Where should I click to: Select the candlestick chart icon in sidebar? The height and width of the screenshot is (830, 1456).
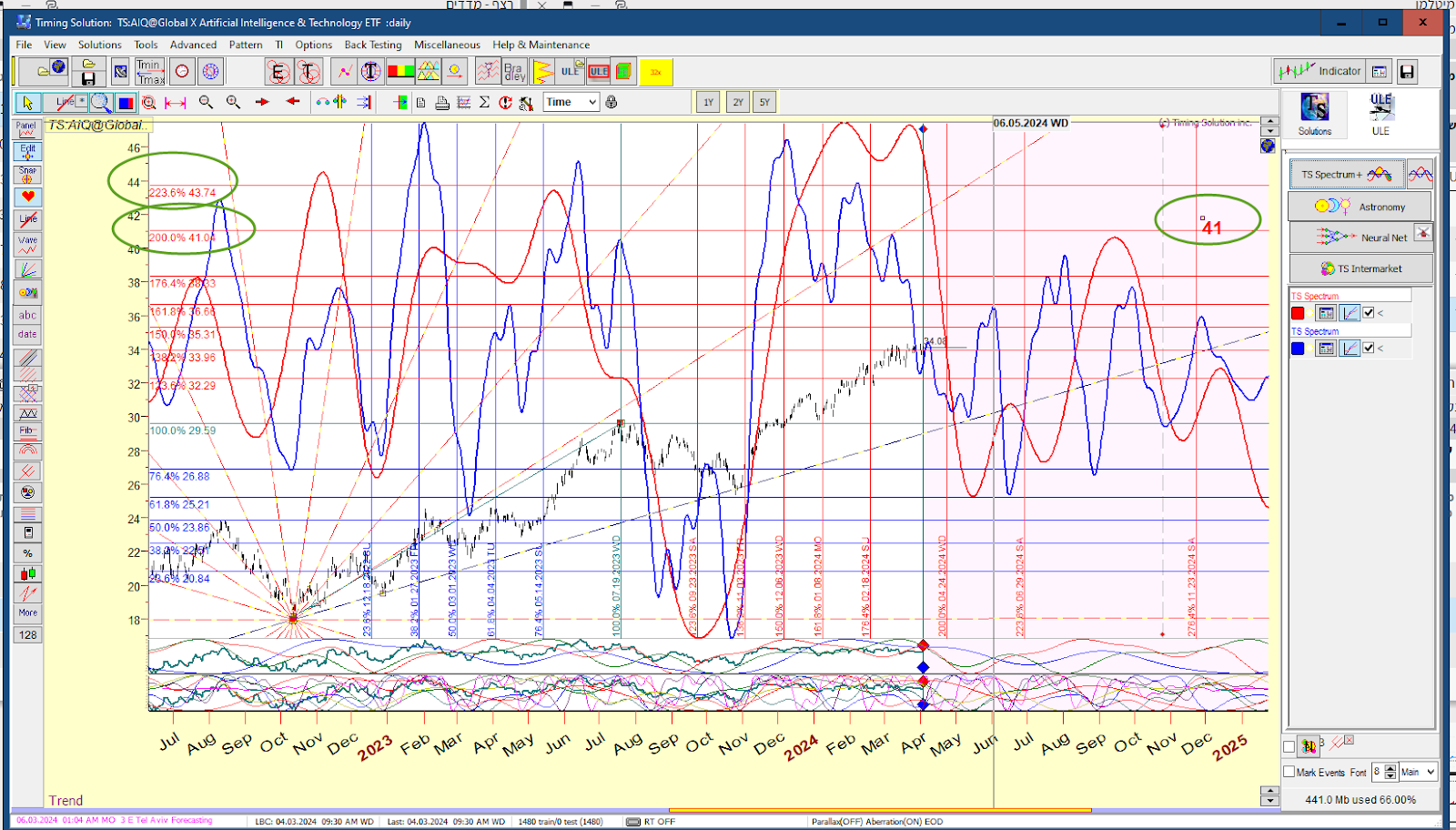(x=28, y=573)
